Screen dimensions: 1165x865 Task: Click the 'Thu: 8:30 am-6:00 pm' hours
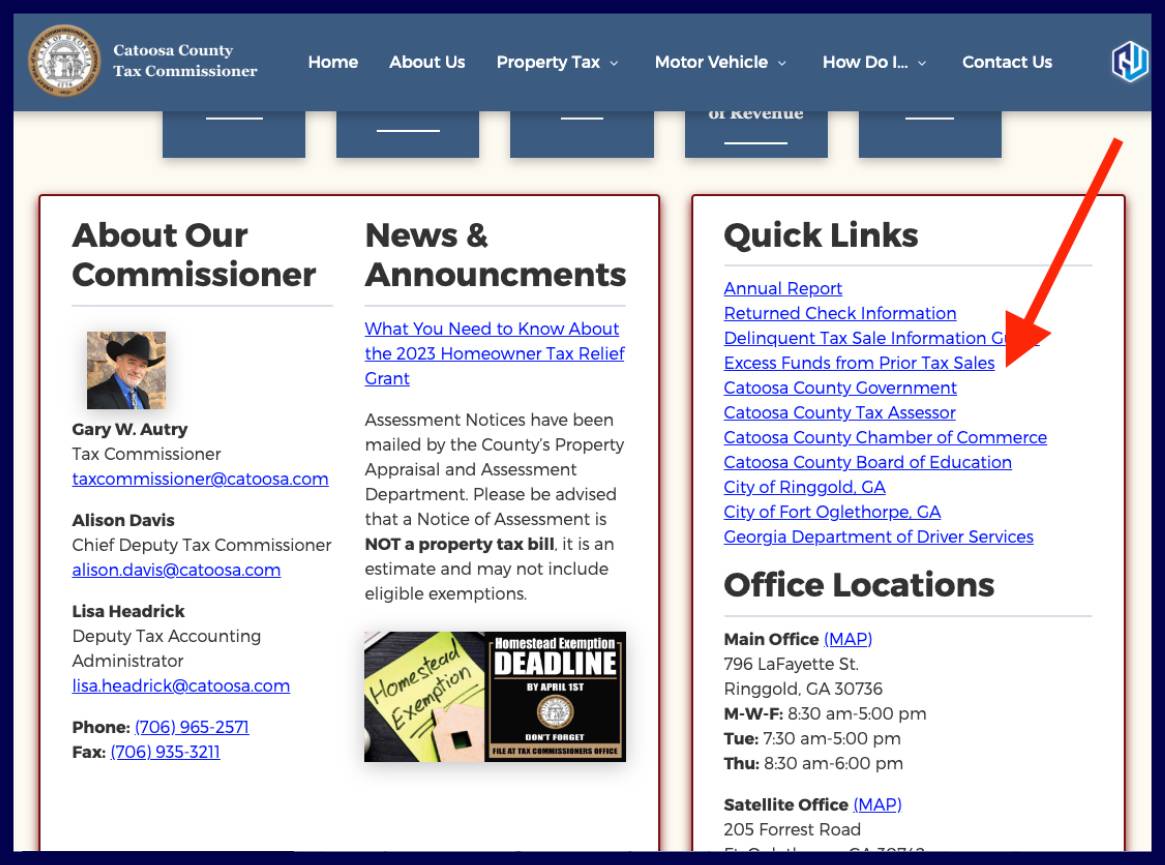point(814,763)
